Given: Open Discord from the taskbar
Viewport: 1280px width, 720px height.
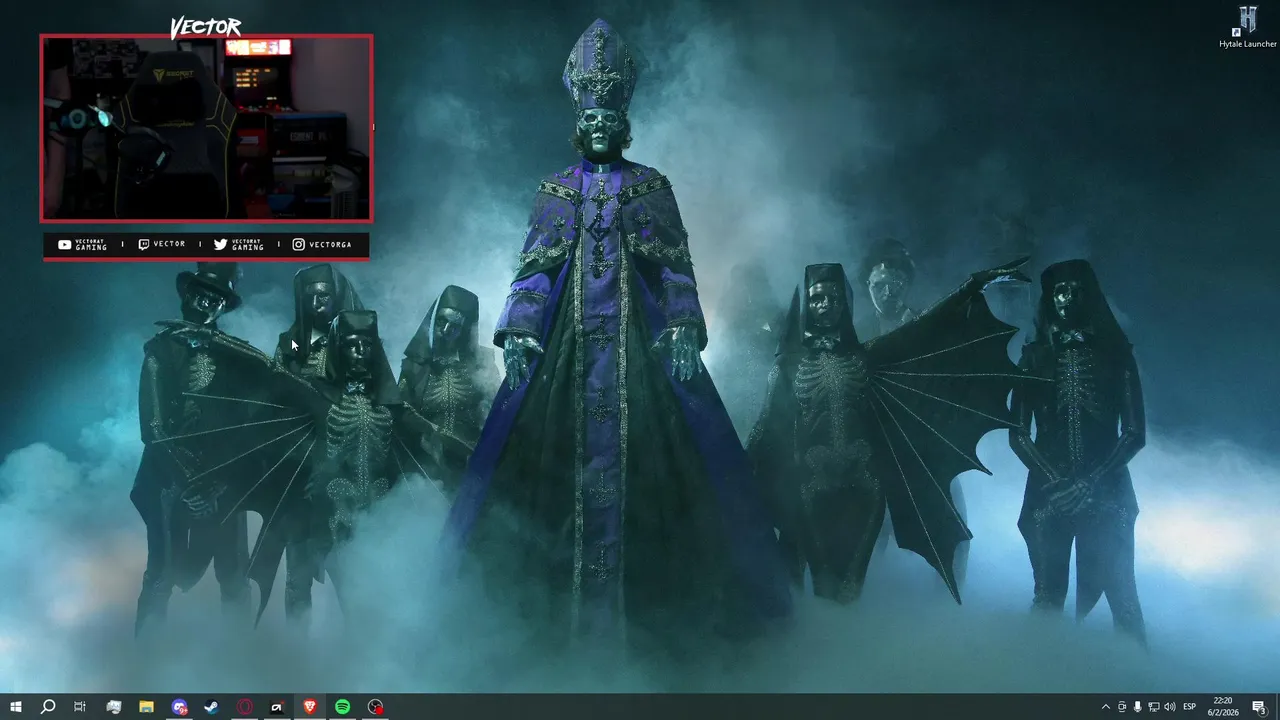Looking at the screenshot, I should tap(179, 707).
